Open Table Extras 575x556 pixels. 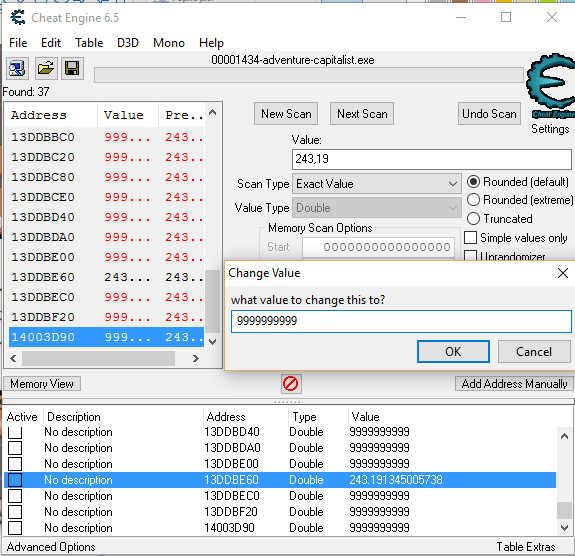[x=526, y=547]
